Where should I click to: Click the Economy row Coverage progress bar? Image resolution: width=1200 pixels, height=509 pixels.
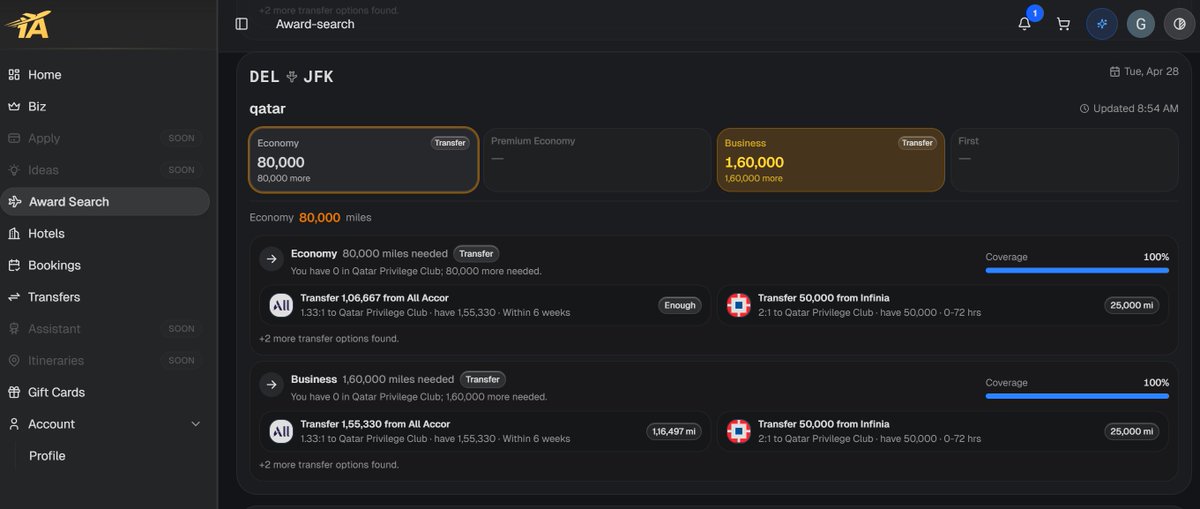click(1077, 270)
